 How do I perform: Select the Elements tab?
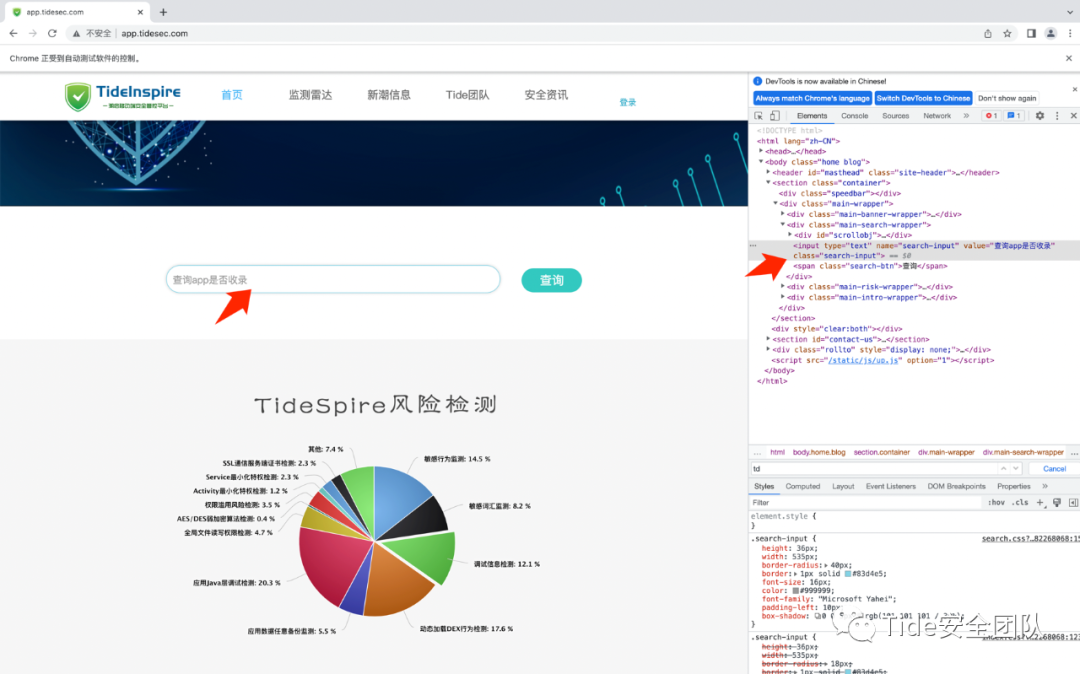812,116
